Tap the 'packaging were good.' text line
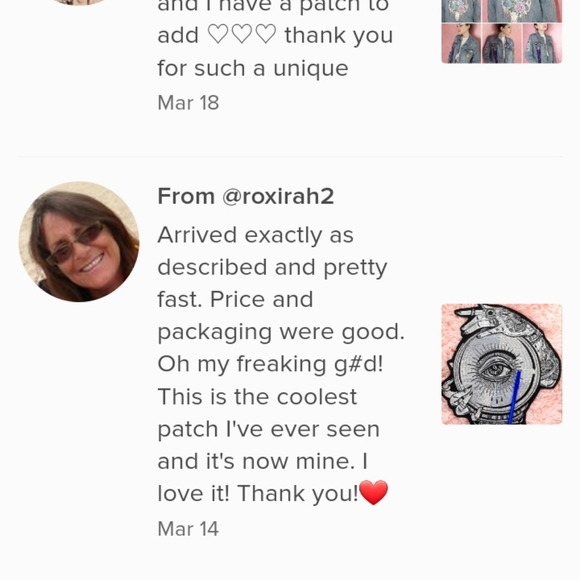 tap(281, 332)
